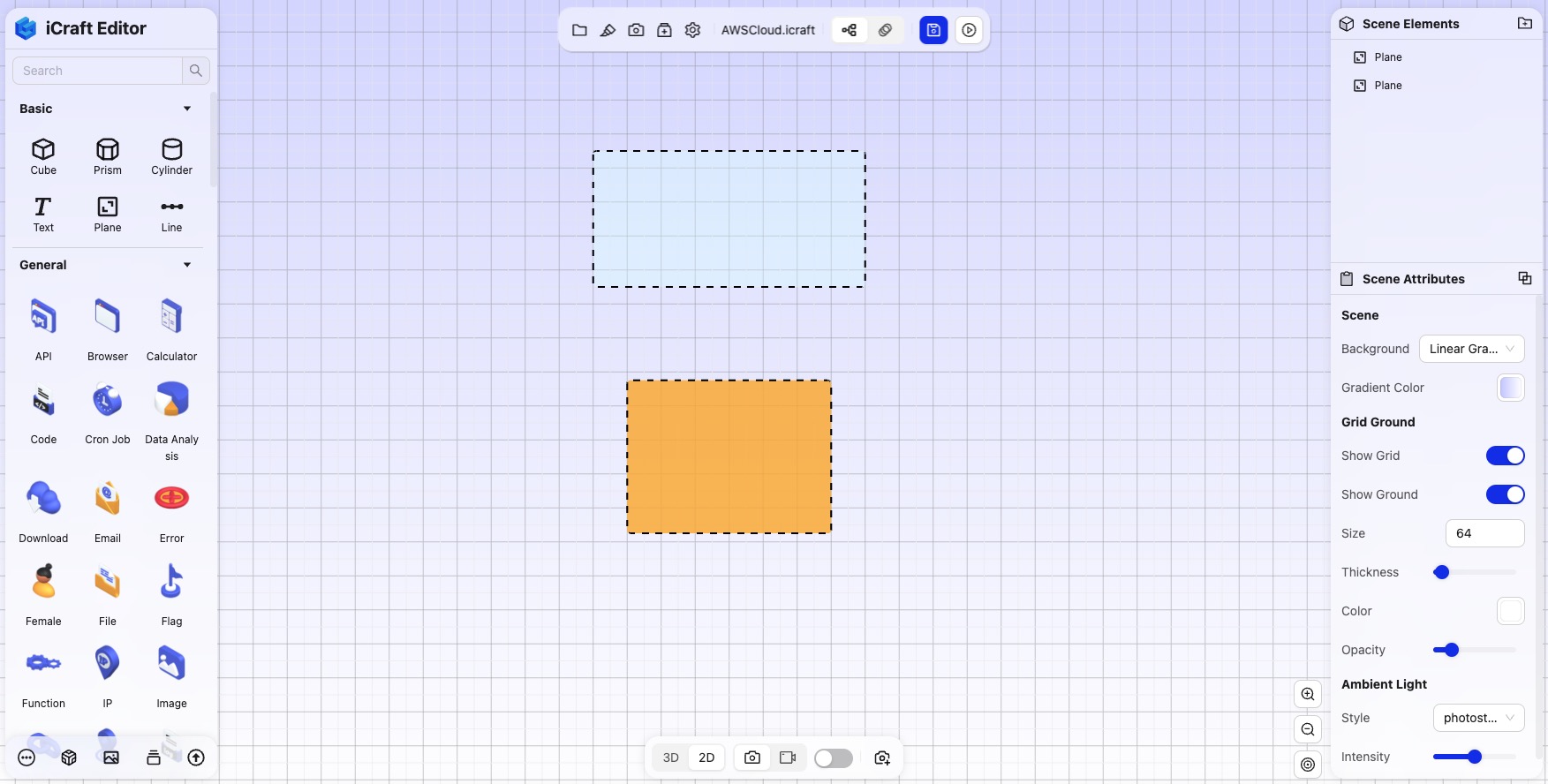
Task: Choose the Line element
Action: [171, 215]
